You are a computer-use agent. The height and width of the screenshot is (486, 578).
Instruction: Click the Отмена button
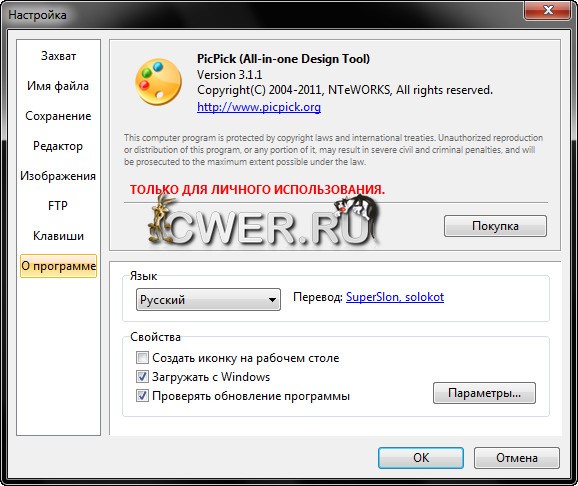click(x=516, y=458)
